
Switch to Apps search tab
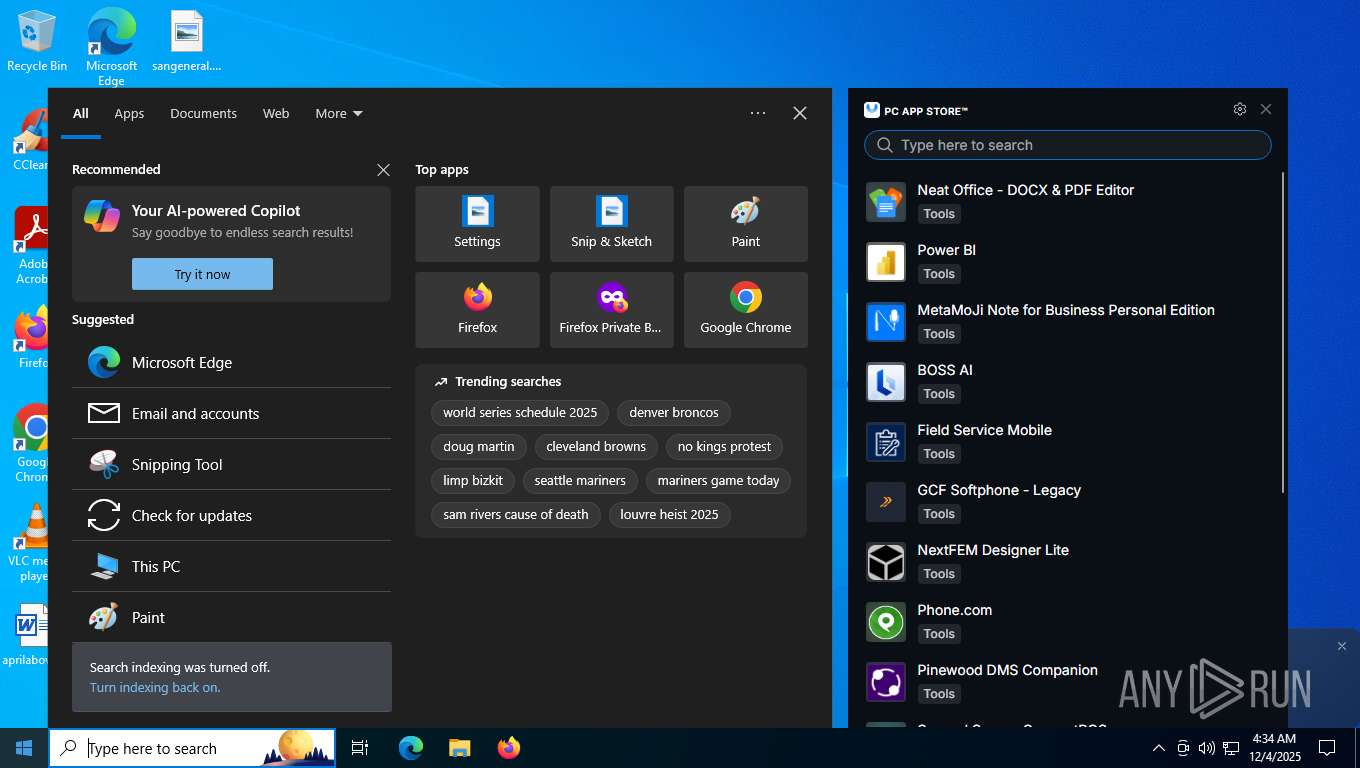tap(129, 113)
